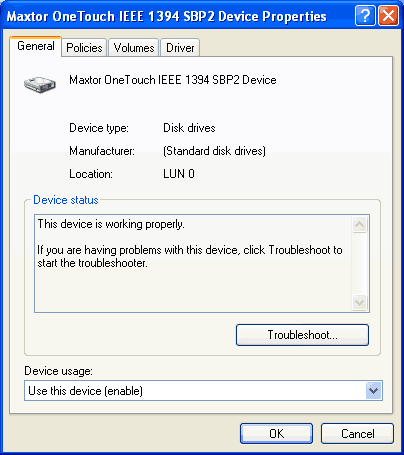Click the LUN 0 location value
The width and height of the screenshot is (404, 455).
tap(179, 174)
